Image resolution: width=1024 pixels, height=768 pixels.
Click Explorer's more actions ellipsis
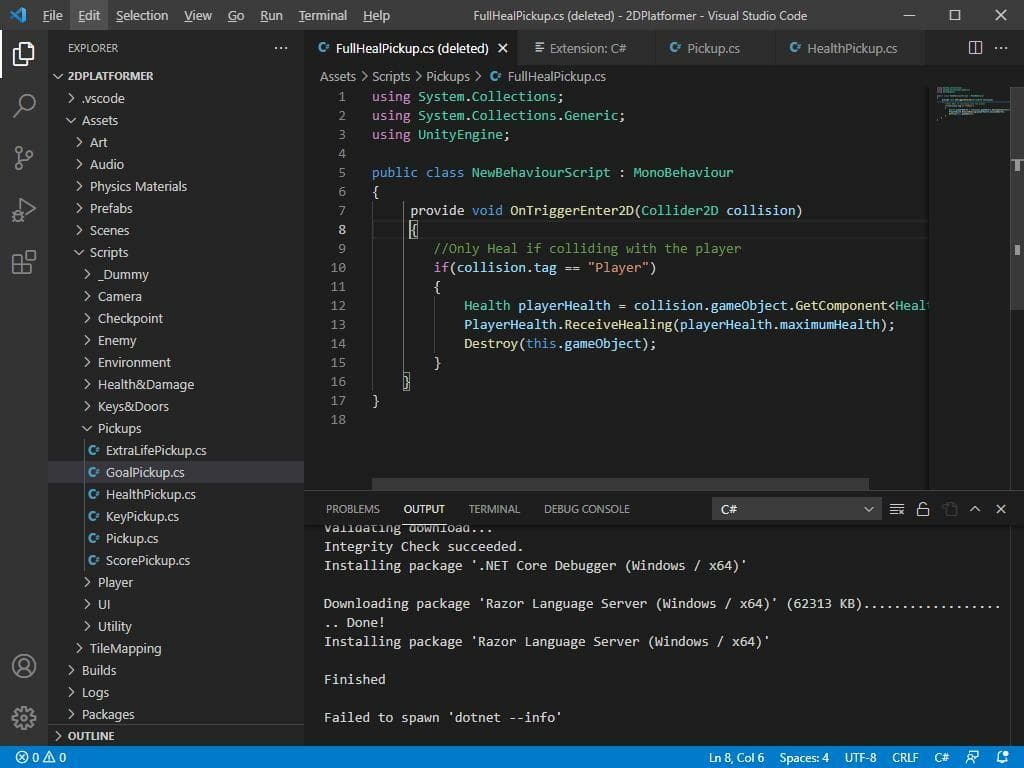click(281, 48)
